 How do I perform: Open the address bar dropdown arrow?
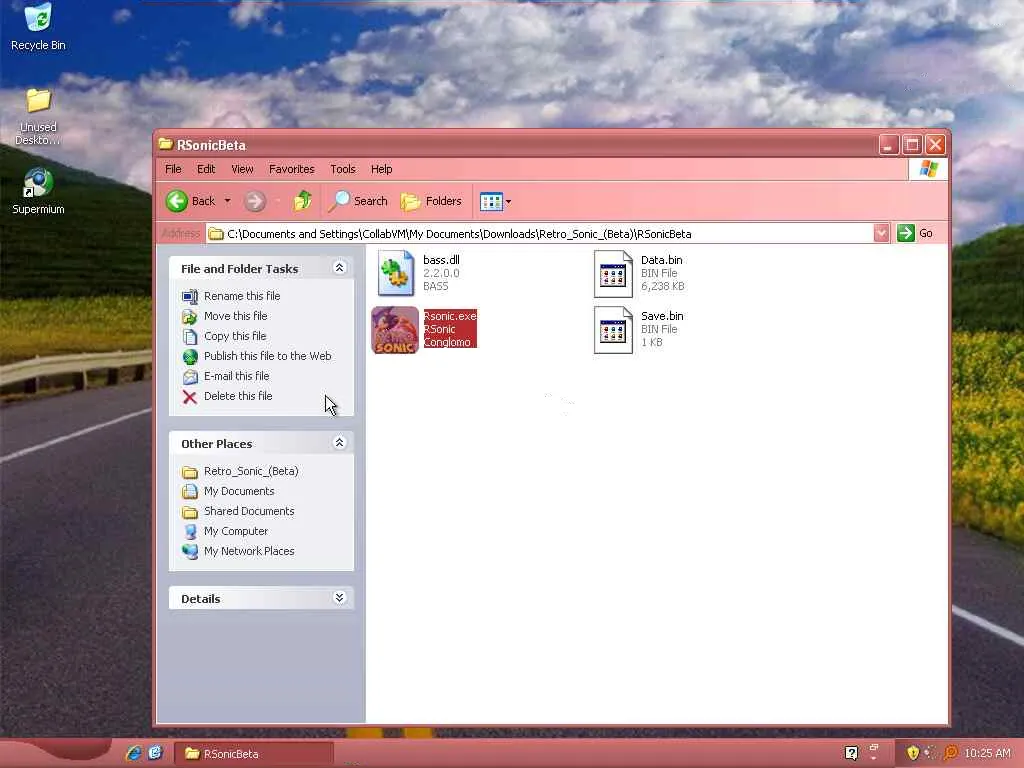[x=881, y=233]
